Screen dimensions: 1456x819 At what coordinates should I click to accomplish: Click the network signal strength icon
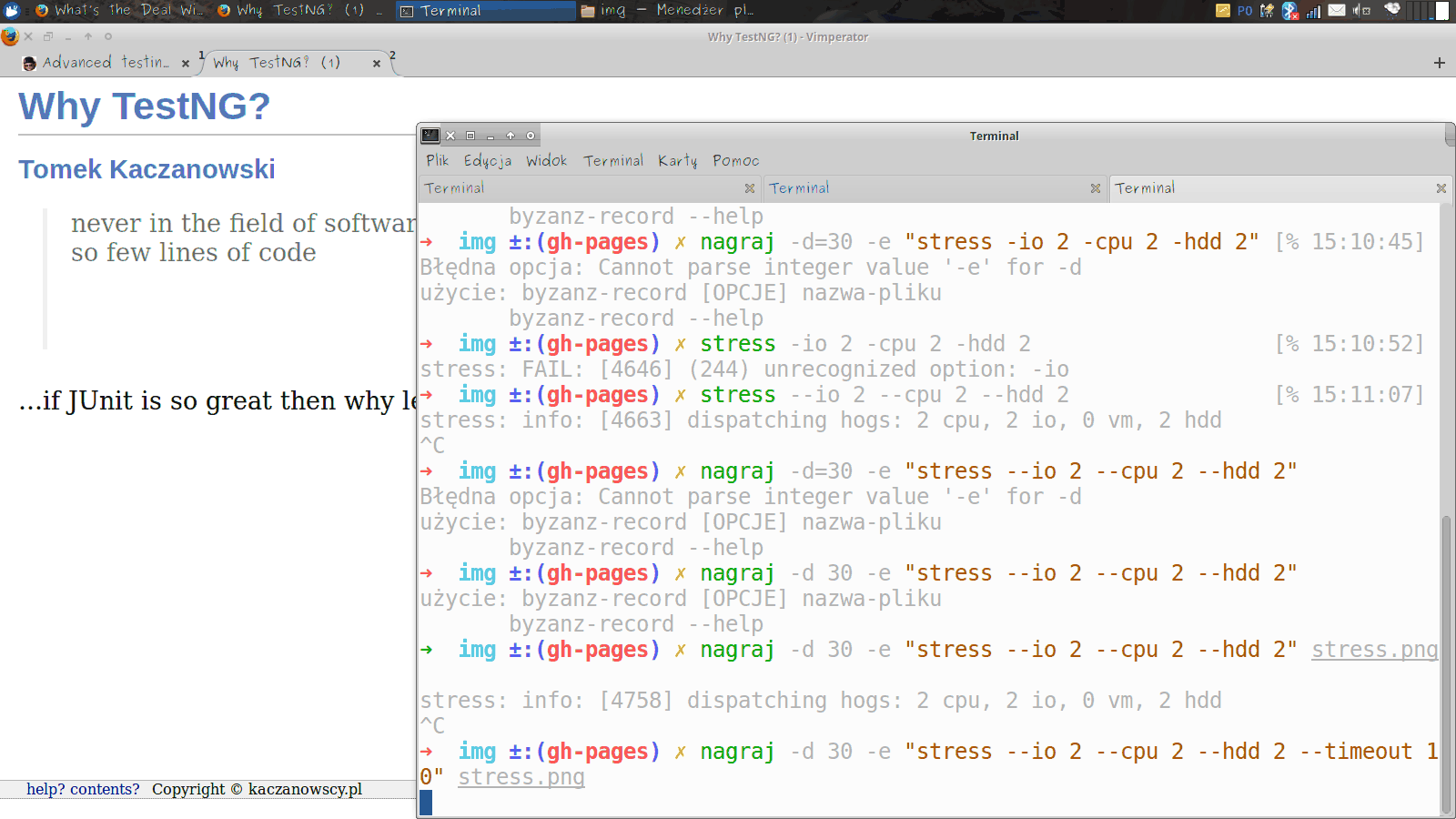click(1313, 11)
